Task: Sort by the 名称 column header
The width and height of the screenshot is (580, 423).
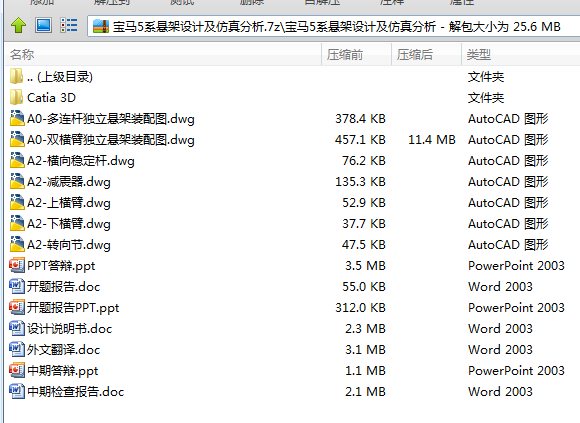Action: (x=163, y=55)
